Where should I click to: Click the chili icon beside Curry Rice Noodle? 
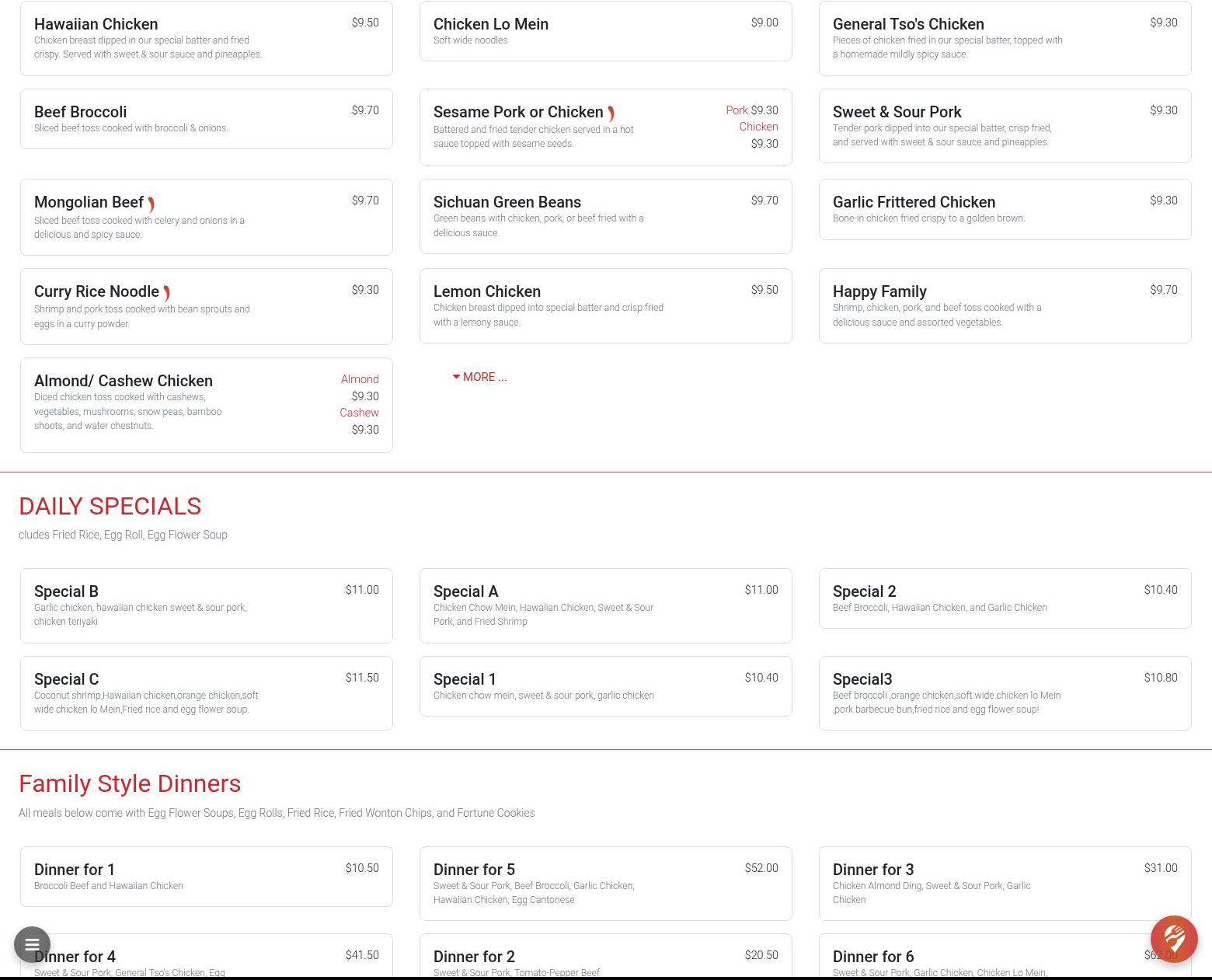(167, 294)
